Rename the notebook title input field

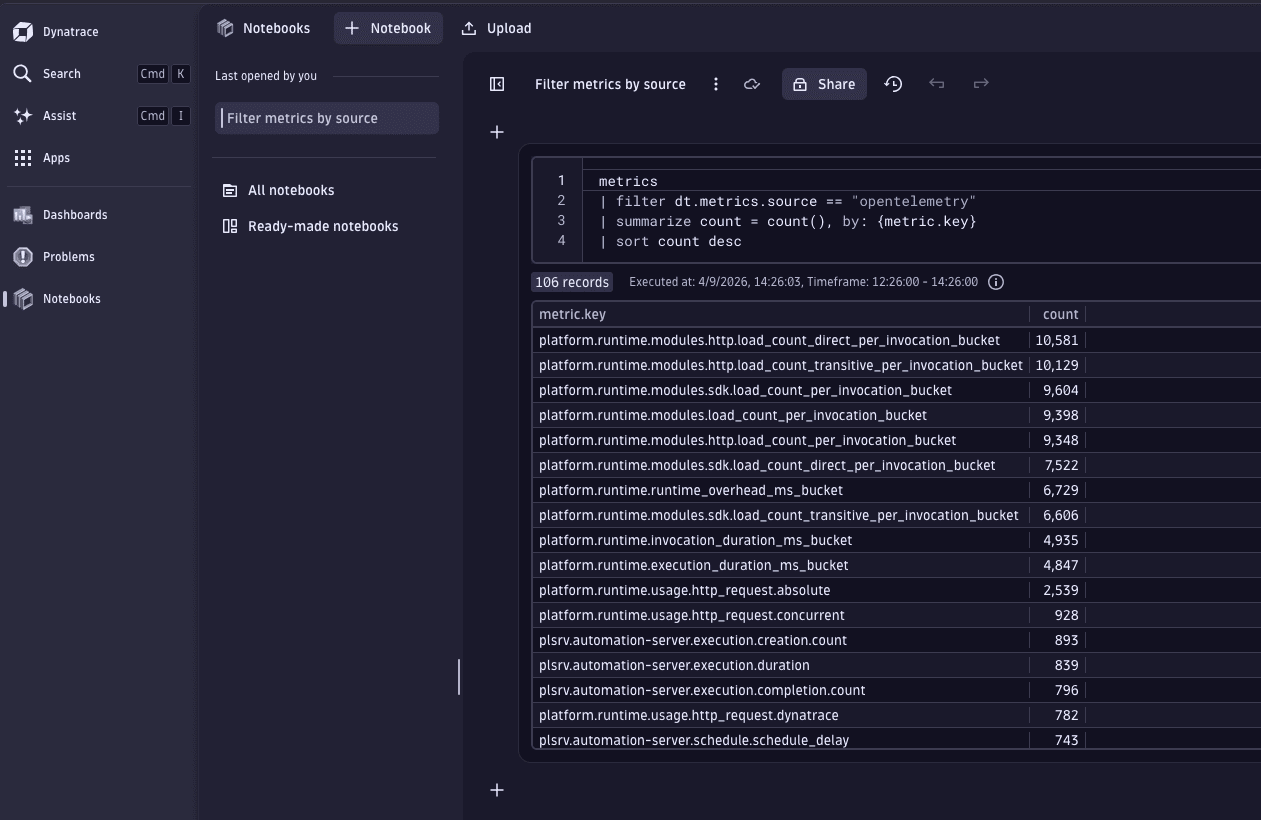pos(610,84)
